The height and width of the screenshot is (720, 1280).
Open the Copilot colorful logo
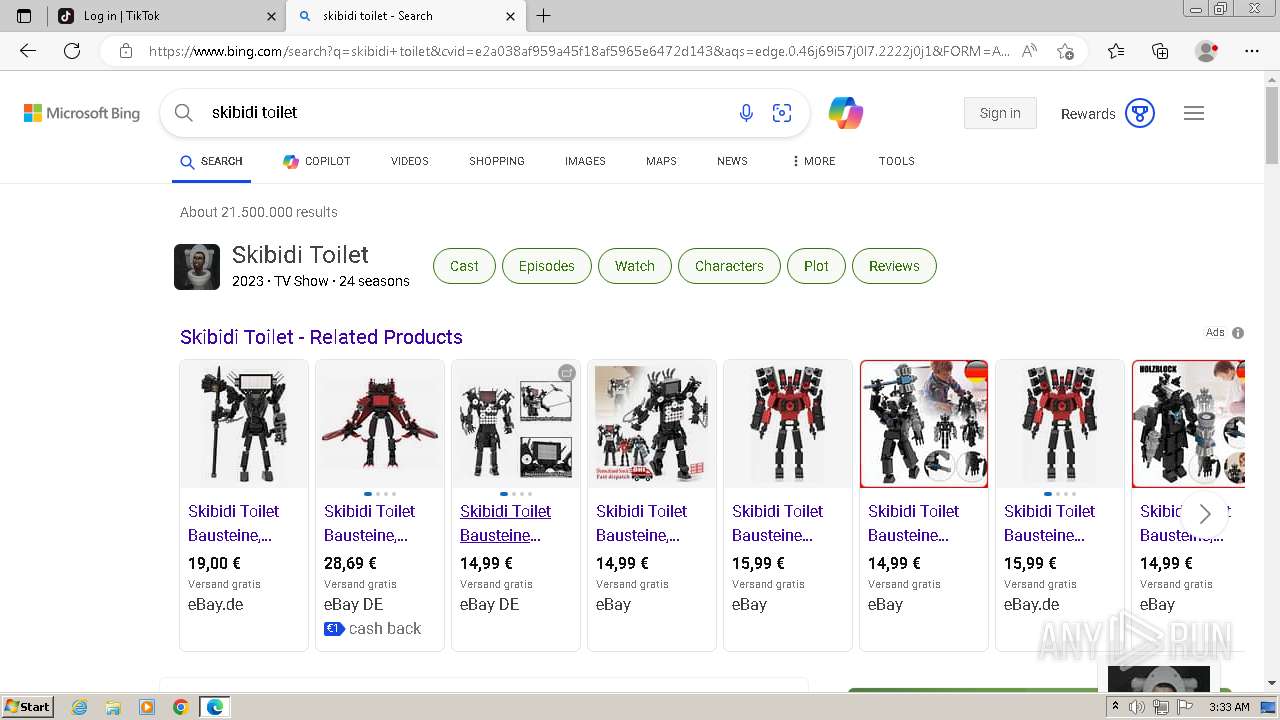(846, 113)
